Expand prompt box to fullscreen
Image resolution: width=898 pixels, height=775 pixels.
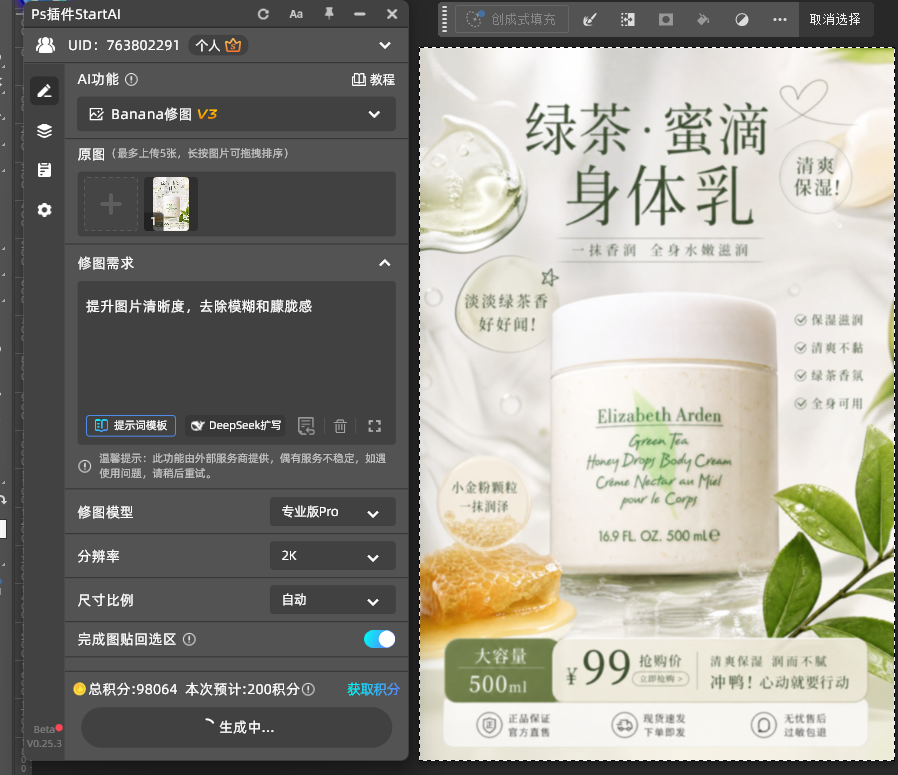point(375,426)
